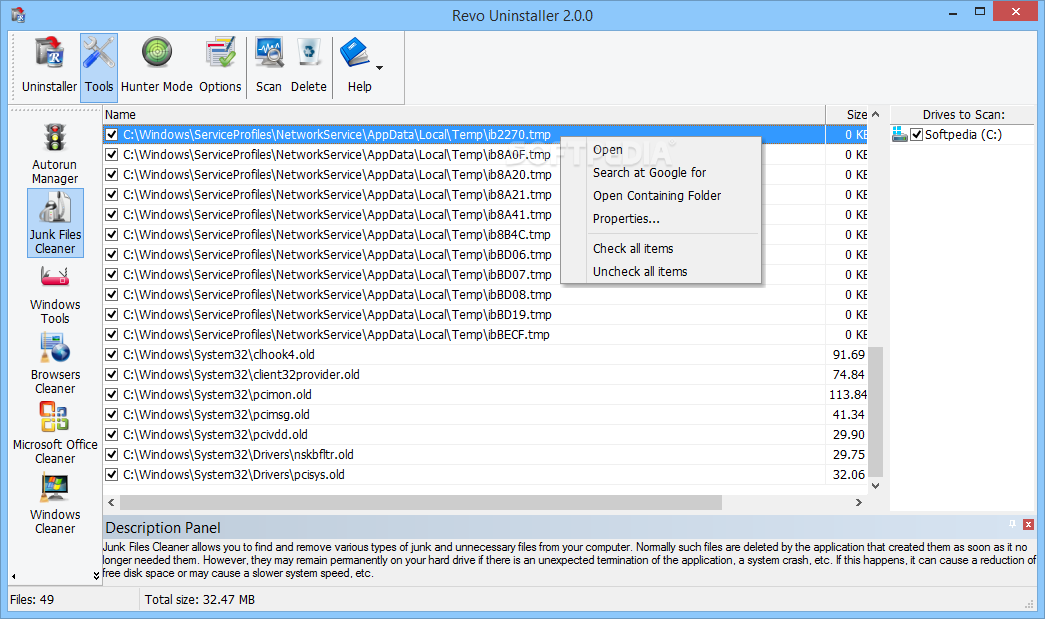
Task: Open Autorun Manager in sidebar
Action: (x=55, y=154)
